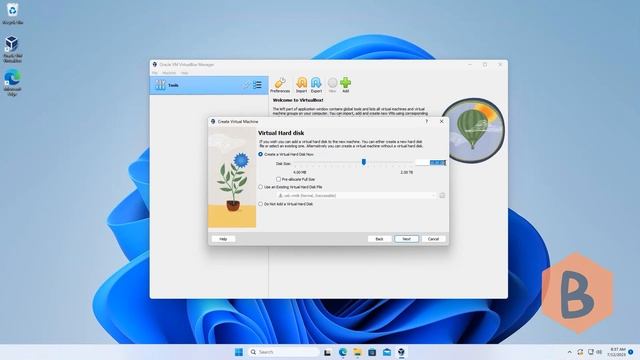The height and width of the screenshot is (360, 640).
Task: Select Create a Virtual Hard Disk Now
Action: [286, 154]
